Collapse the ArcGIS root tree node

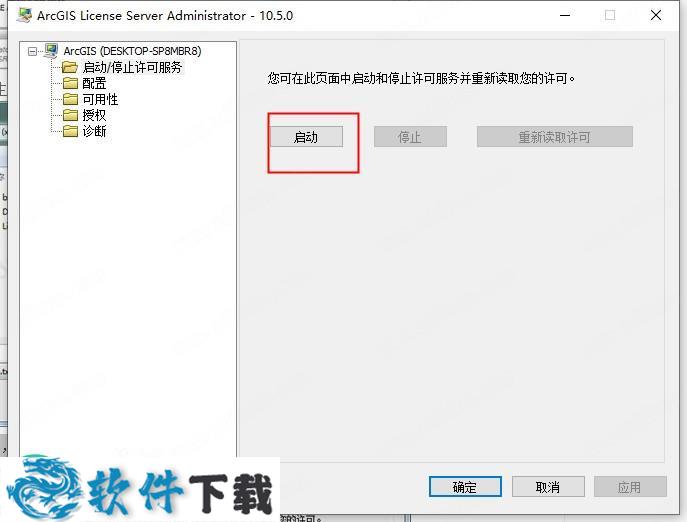click(x=32, y=52)
